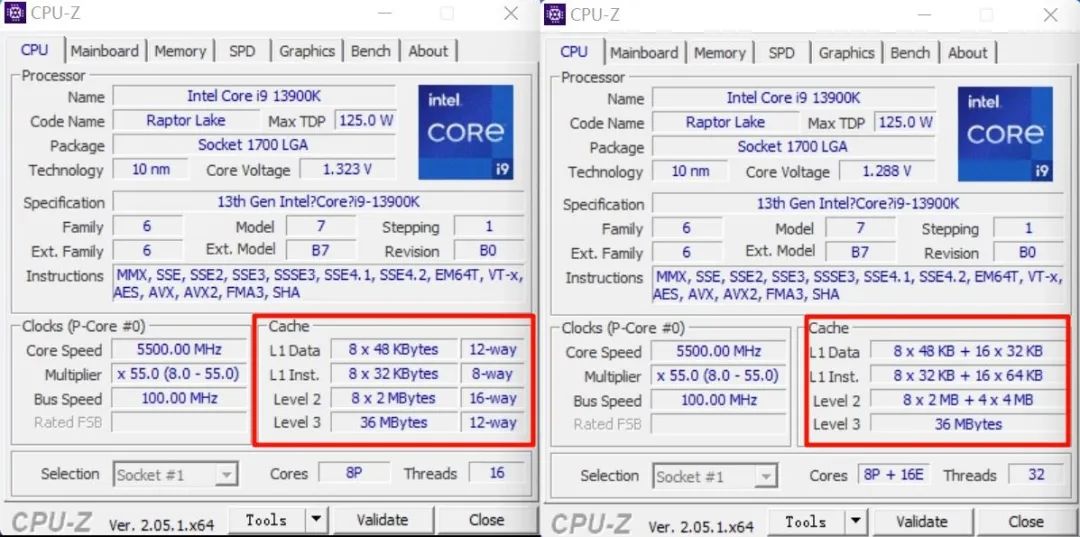Click Level 2 value 8 x 2 MBytes
The width and height of the screenshot is (1080, 537).
[x=393, y=398]
